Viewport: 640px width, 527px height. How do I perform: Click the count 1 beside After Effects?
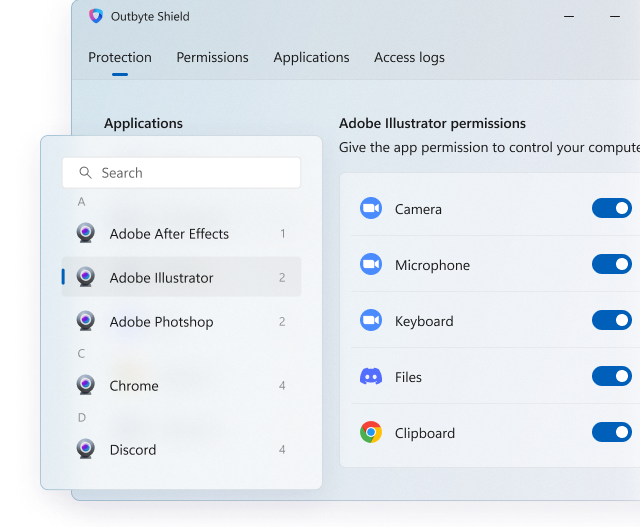click(282, 233)
